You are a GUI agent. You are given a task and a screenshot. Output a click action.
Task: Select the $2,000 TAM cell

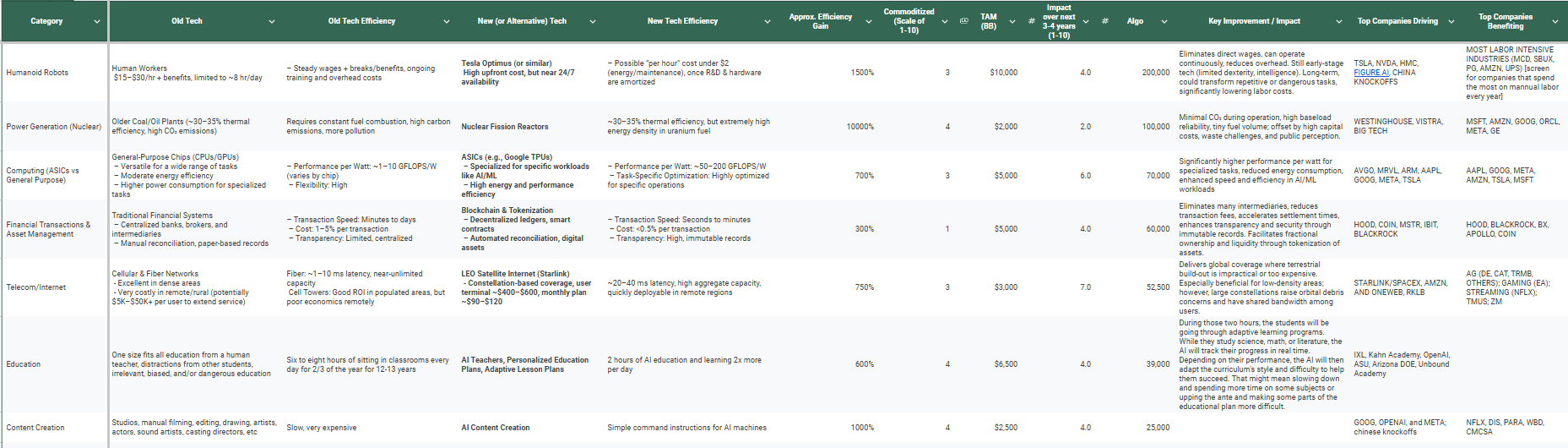pyautogui.click(x=989, y=127)
